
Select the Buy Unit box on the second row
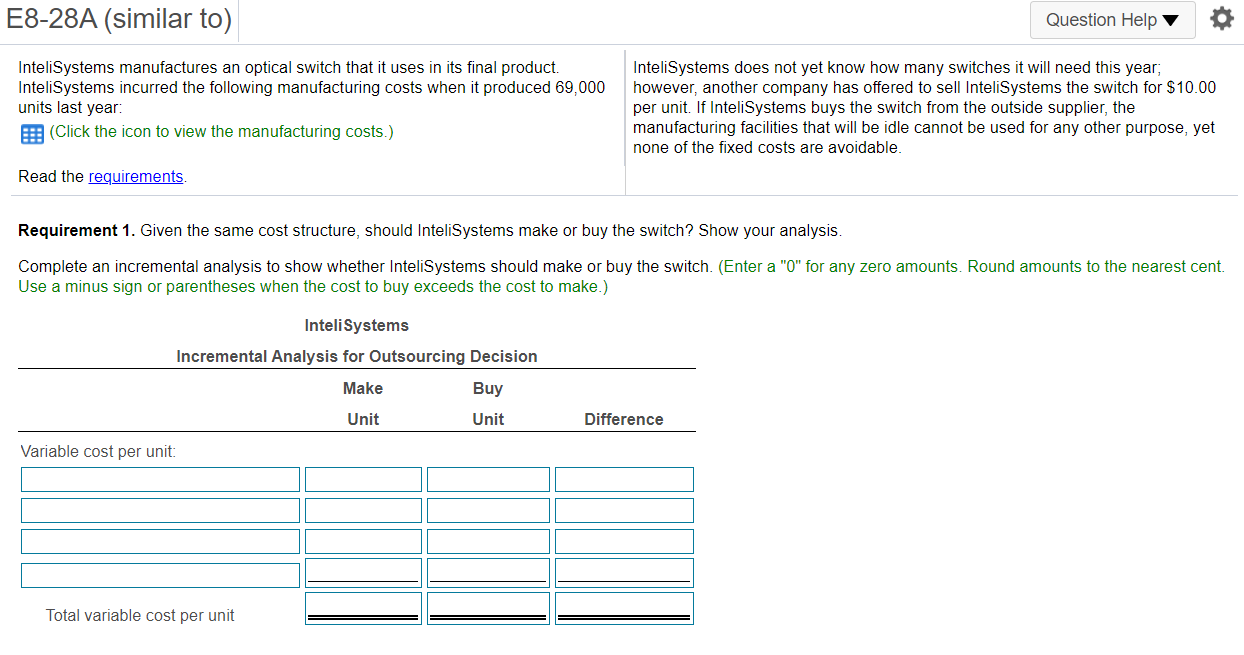(488, 510)
